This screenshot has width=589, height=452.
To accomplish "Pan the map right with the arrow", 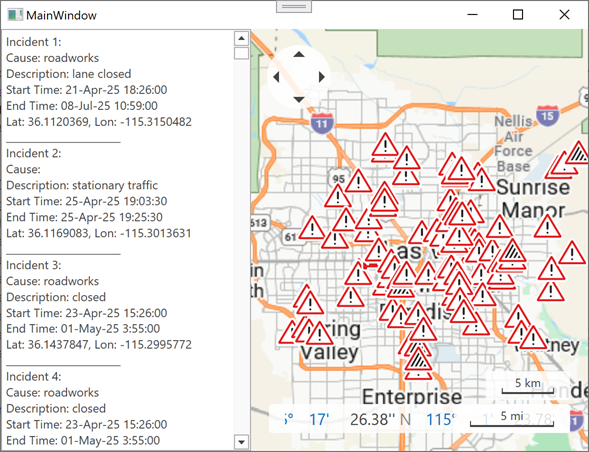I will 322,77.
